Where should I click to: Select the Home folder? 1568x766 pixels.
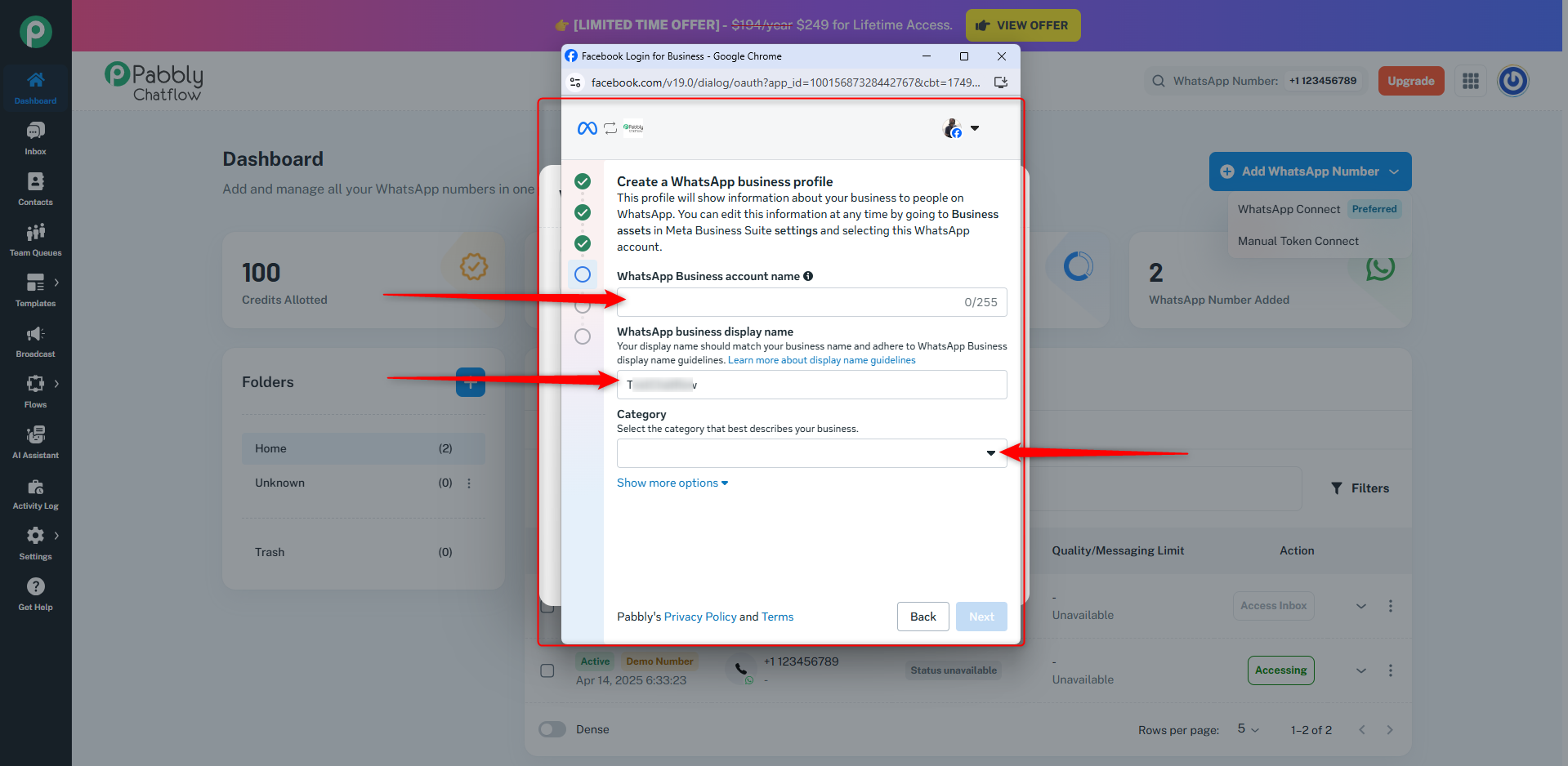point(364,448)
